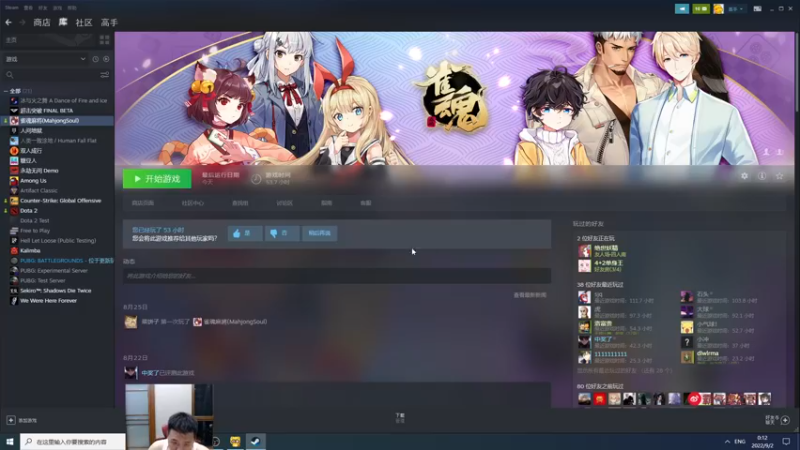
Task: Select Hell Let Loose (Public Testing)
Action: pos(58,241)
